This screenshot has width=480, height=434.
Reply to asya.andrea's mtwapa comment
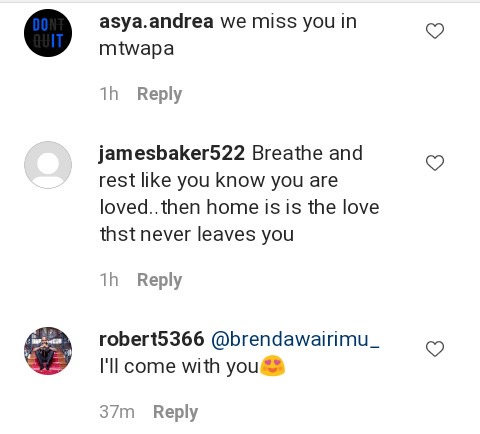pos(159,94)
